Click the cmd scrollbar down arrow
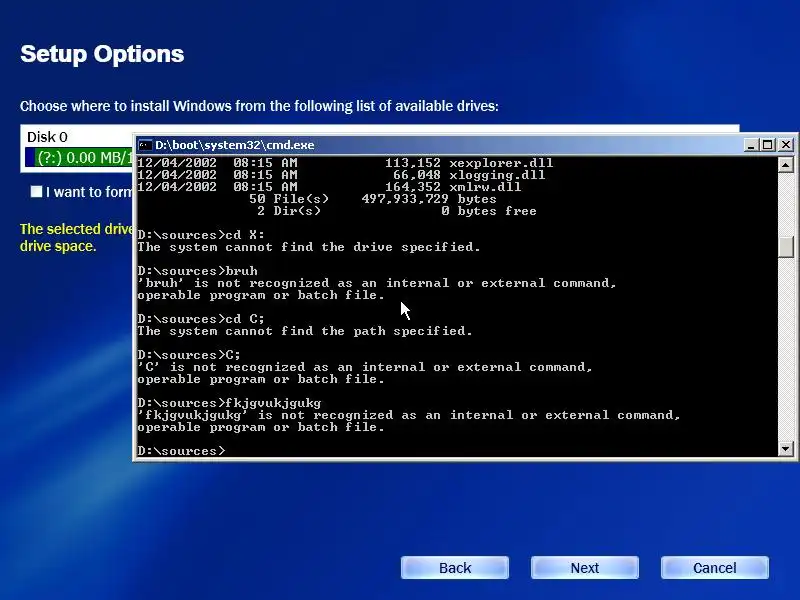Viewport: 800px width, 600px height. [786, 449]
